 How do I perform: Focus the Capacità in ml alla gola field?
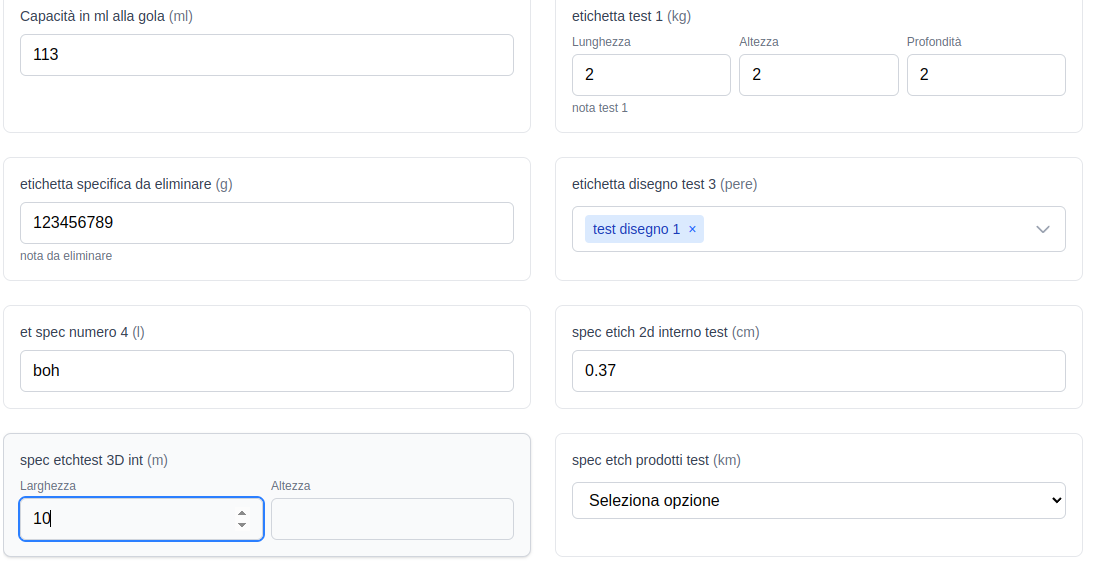point(266,55)
